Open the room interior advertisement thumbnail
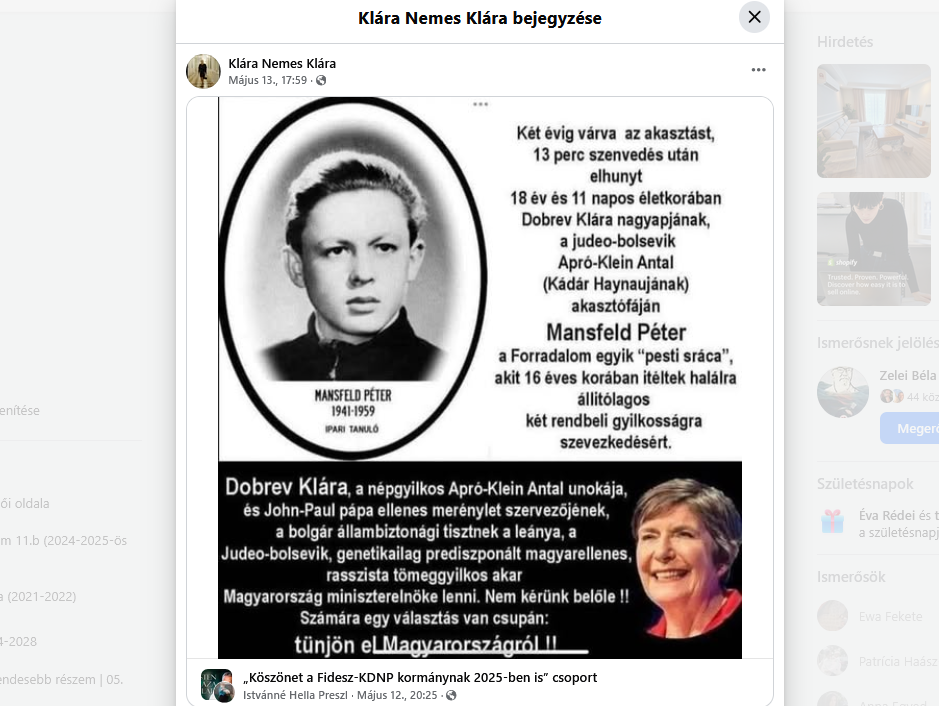Screen dimensions: 939x706 [874, 121]
